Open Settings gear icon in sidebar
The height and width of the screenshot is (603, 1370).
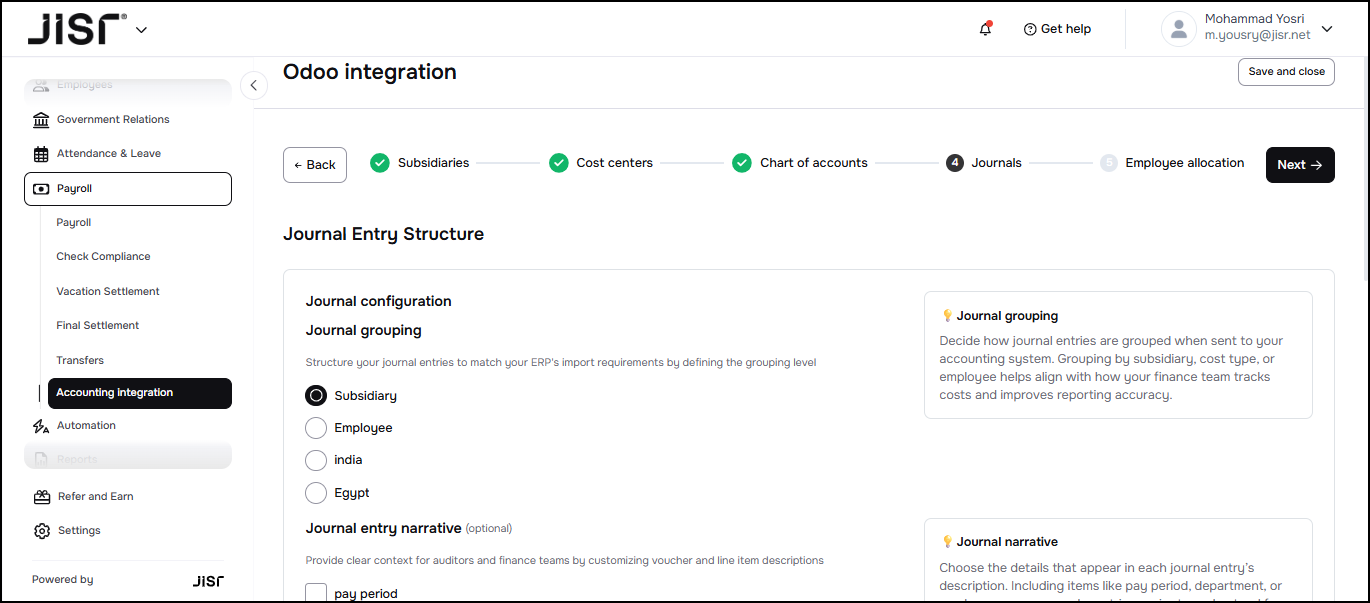click(41, 531)
